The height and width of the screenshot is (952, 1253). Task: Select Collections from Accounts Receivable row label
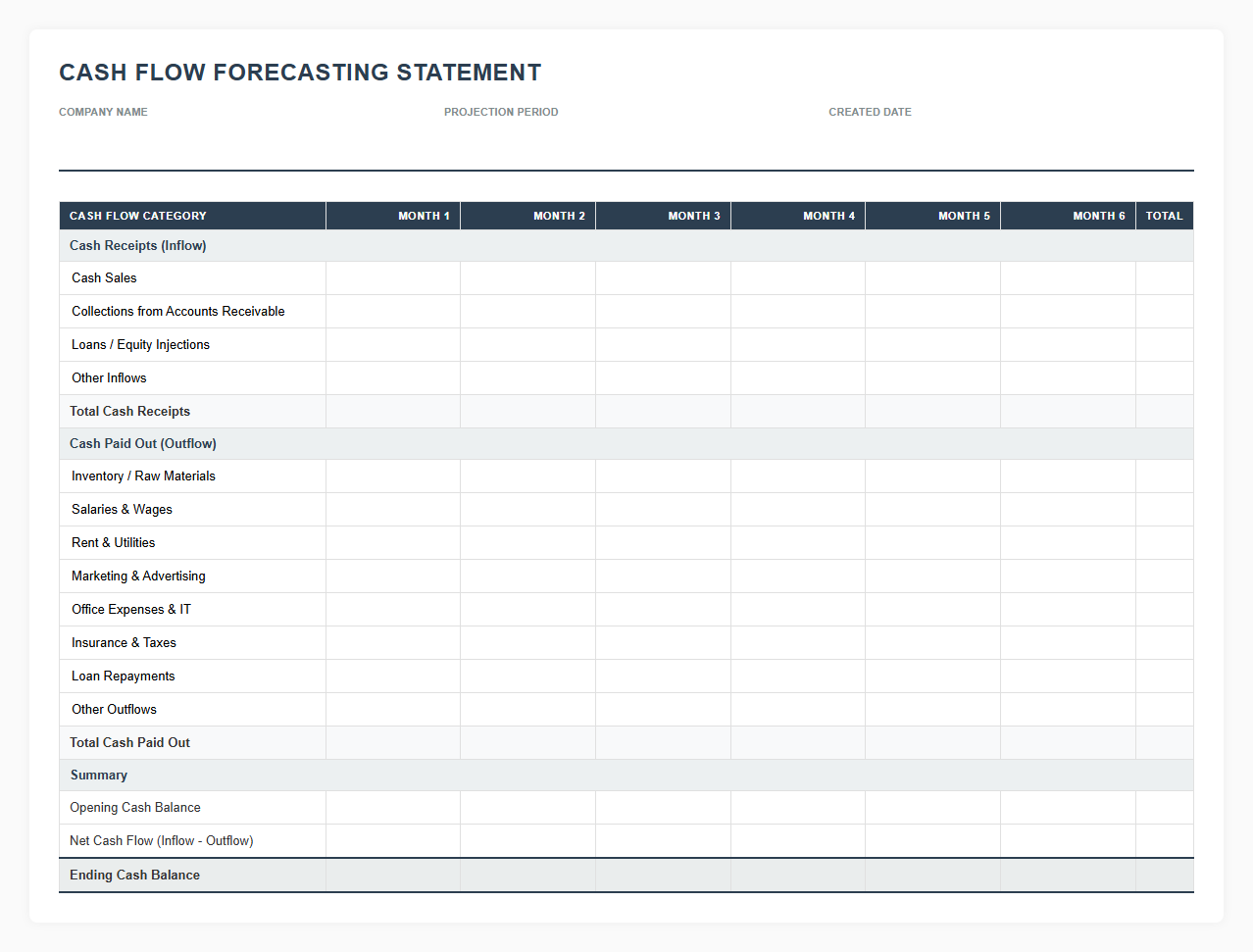pos(178,312)
